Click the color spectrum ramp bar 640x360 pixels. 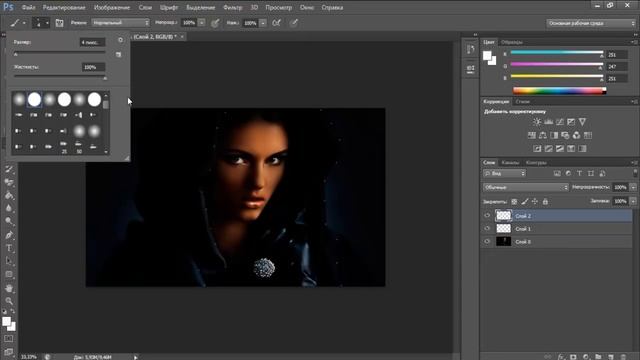click(x=559, y=91)
